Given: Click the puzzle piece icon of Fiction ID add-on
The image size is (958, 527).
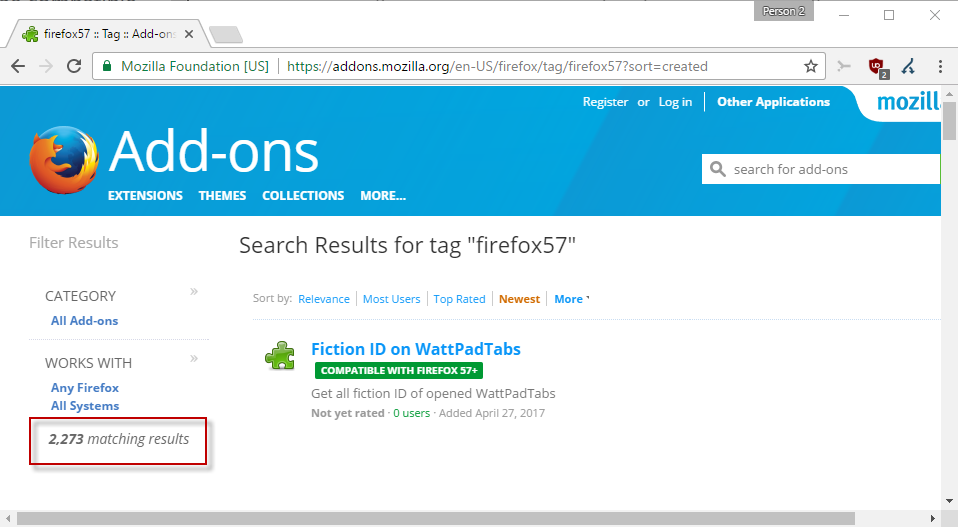Looking at the screenshot, I should (x=280, y=355).
